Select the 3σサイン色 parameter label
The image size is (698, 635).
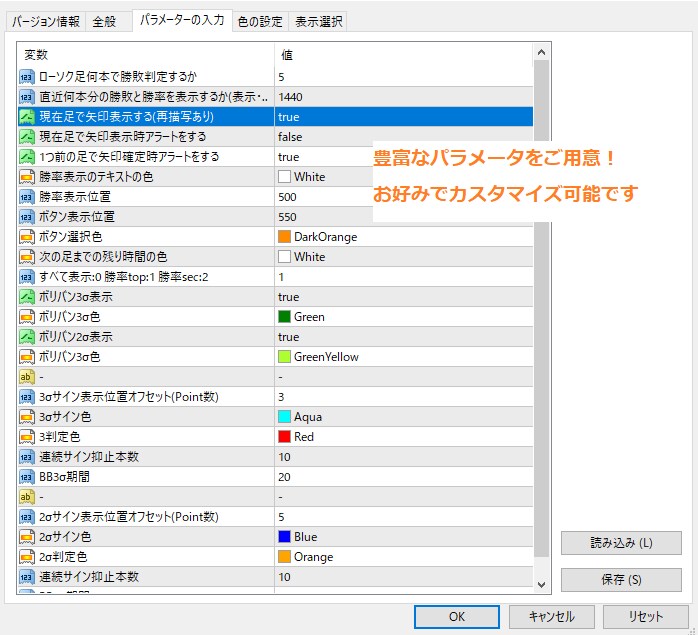[x=65, y=417]
